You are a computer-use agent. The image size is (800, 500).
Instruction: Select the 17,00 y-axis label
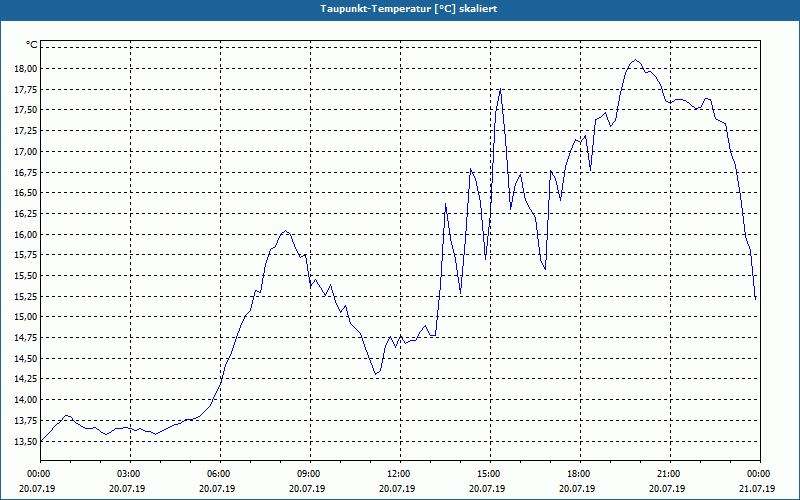point(26,152)
